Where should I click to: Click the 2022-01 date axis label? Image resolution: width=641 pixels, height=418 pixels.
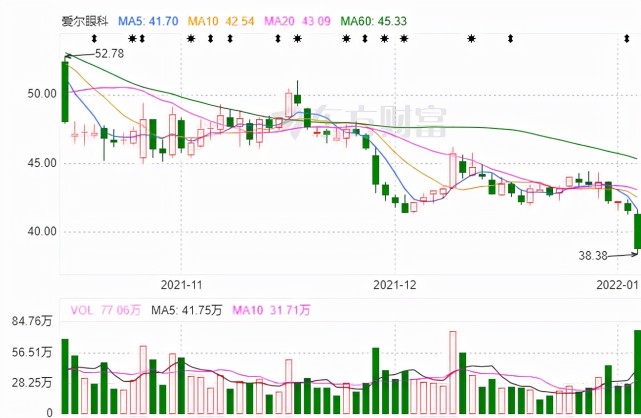tap(617, 285)
